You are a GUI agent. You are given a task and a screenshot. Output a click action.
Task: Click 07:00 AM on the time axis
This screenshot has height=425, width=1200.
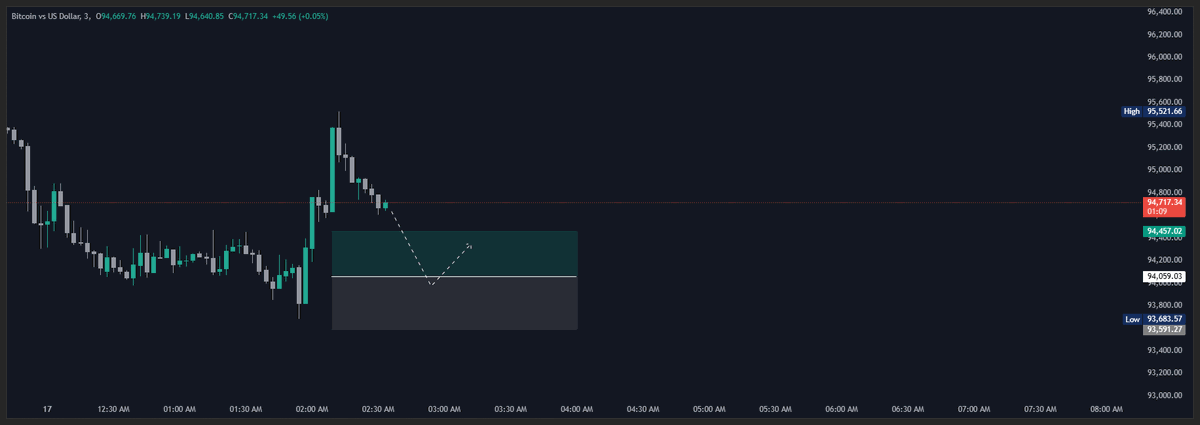coord(974,409)
